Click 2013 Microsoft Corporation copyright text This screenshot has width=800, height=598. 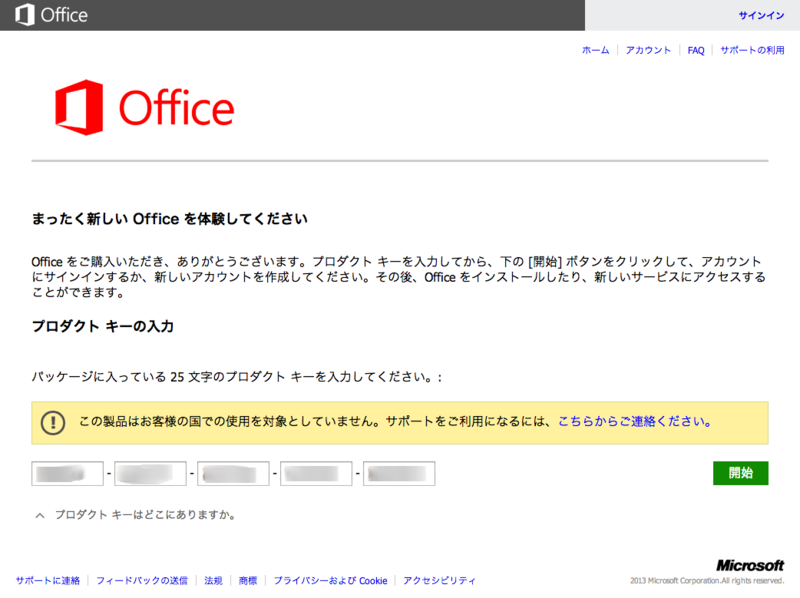point(707,581)
